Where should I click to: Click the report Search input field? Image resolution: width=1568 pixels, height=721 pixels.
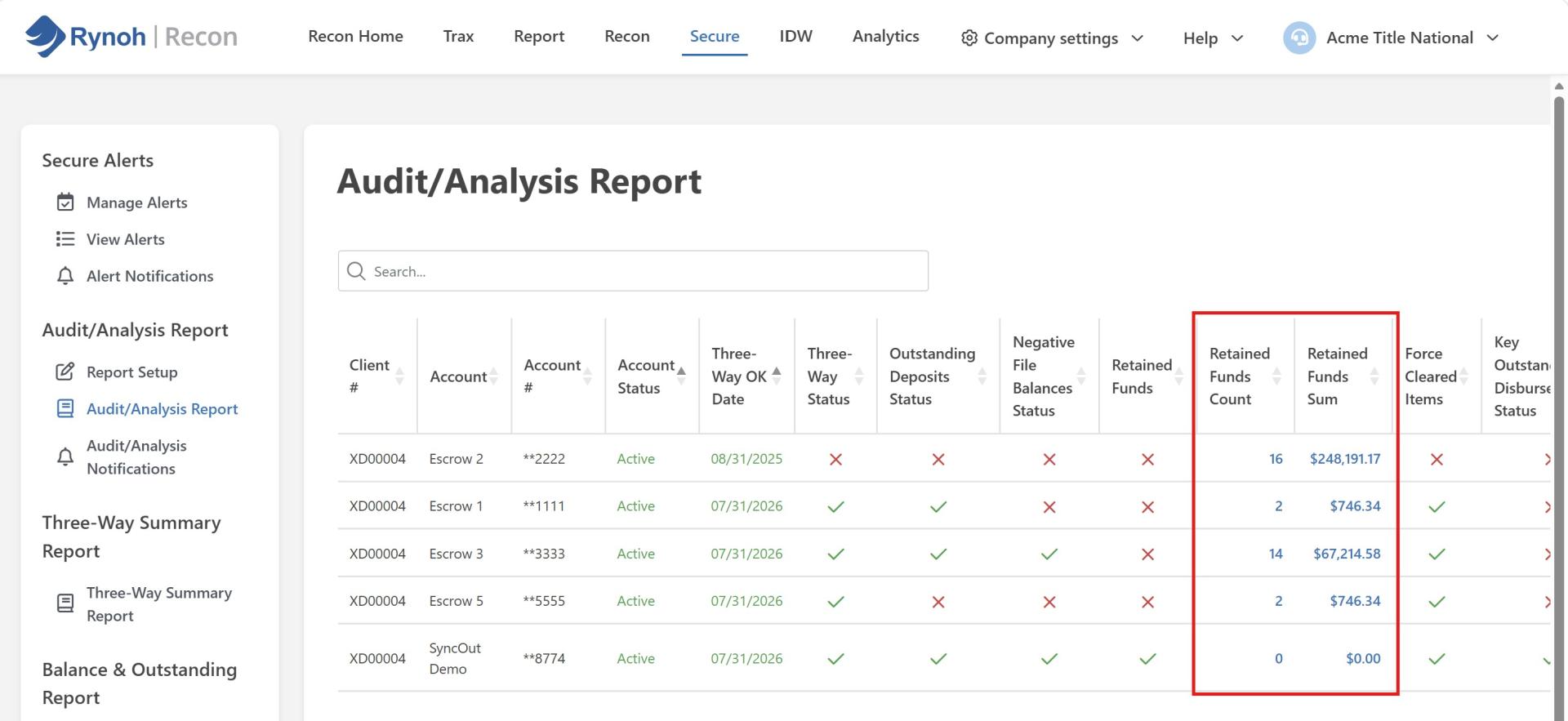(x=633, y=271)
